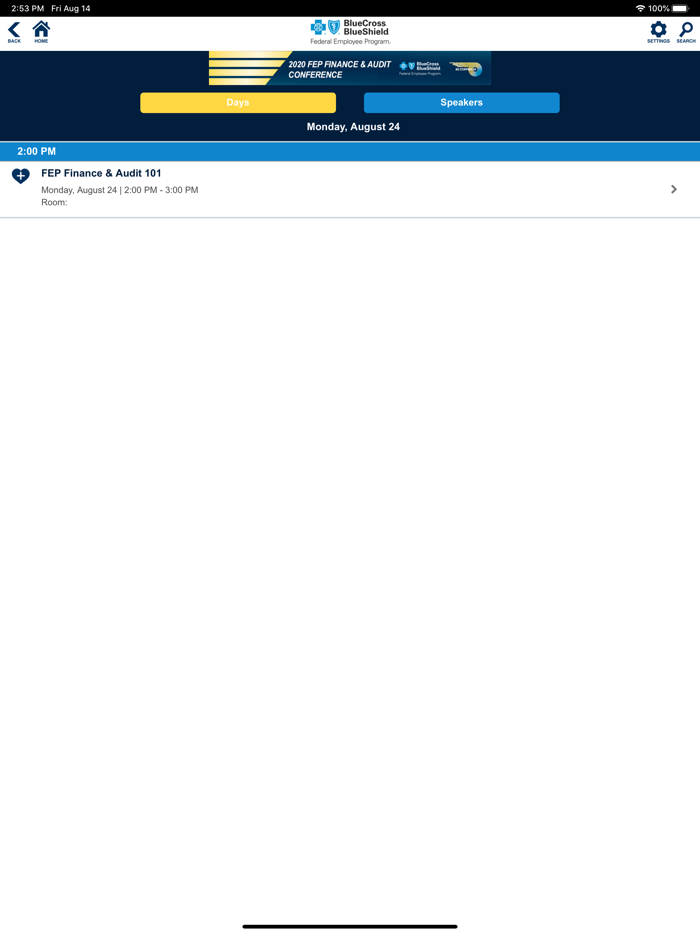Add FEP Finance & Audit 101 to favorites

pyautogui.click(x=21, y=176)
